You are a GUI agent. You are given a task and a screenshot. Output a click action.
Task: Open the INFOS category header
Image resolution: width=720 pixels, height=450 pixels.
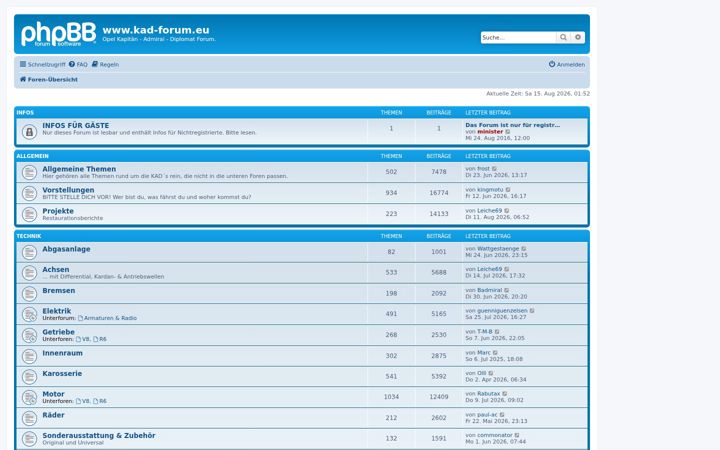(25, 112)
